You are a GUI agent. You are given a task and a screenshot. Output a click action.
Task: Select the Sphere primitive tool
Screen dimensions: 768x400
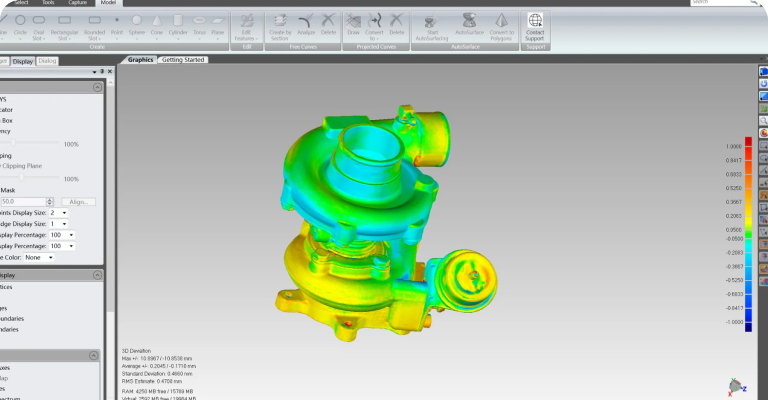136,24
